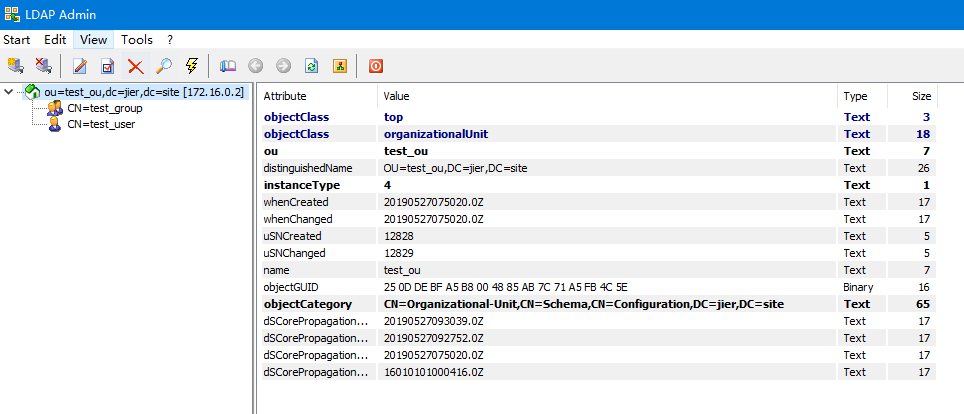
Task: Click the LDAP Admin title bar app icon
Action: point(12,14)
